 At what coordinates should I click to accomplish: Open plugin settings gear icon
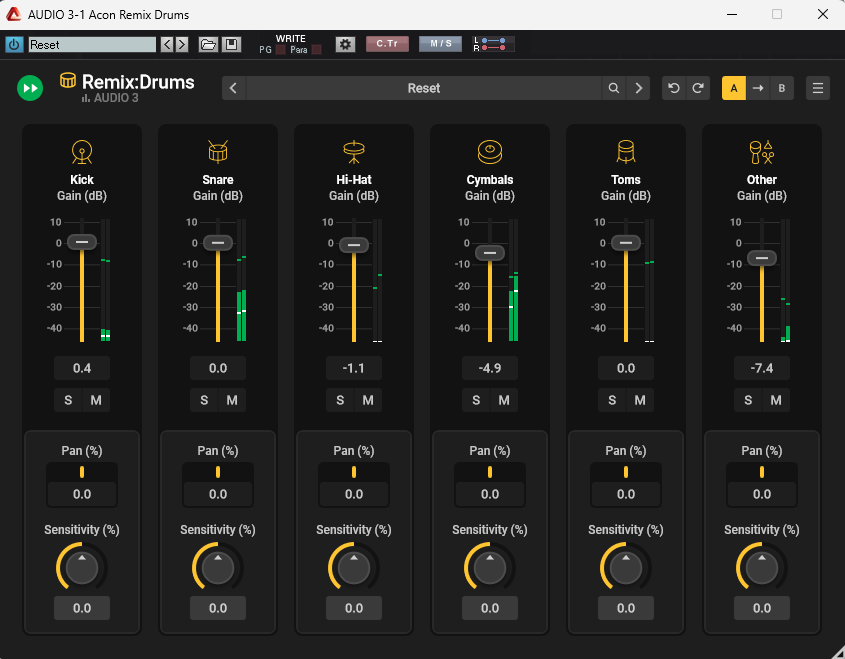tap(345, 44)
